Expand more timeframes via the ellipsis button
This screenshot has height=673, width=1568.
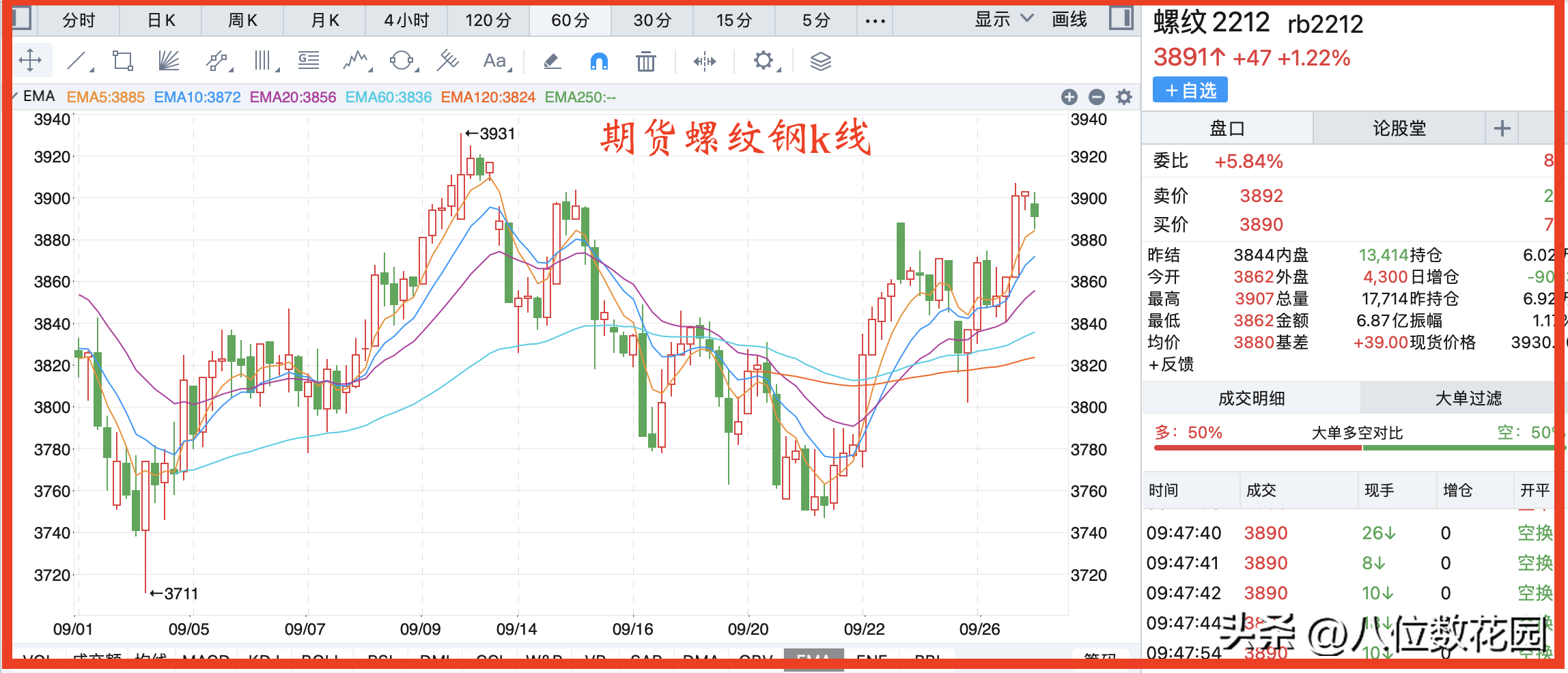point(875,20)
